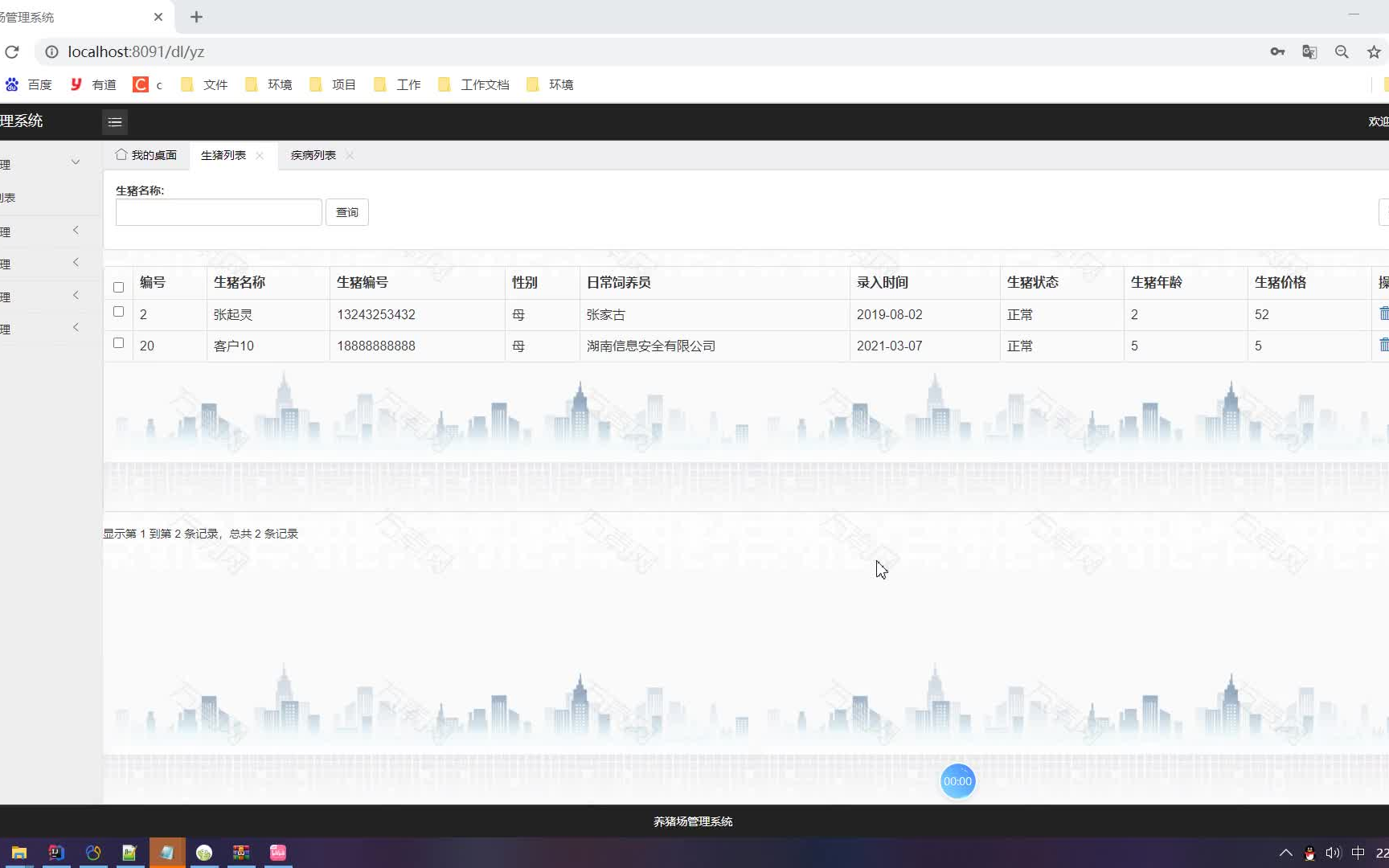
Task: Focus the 生猪名称 search input field
Action: (x=219, y=212)
